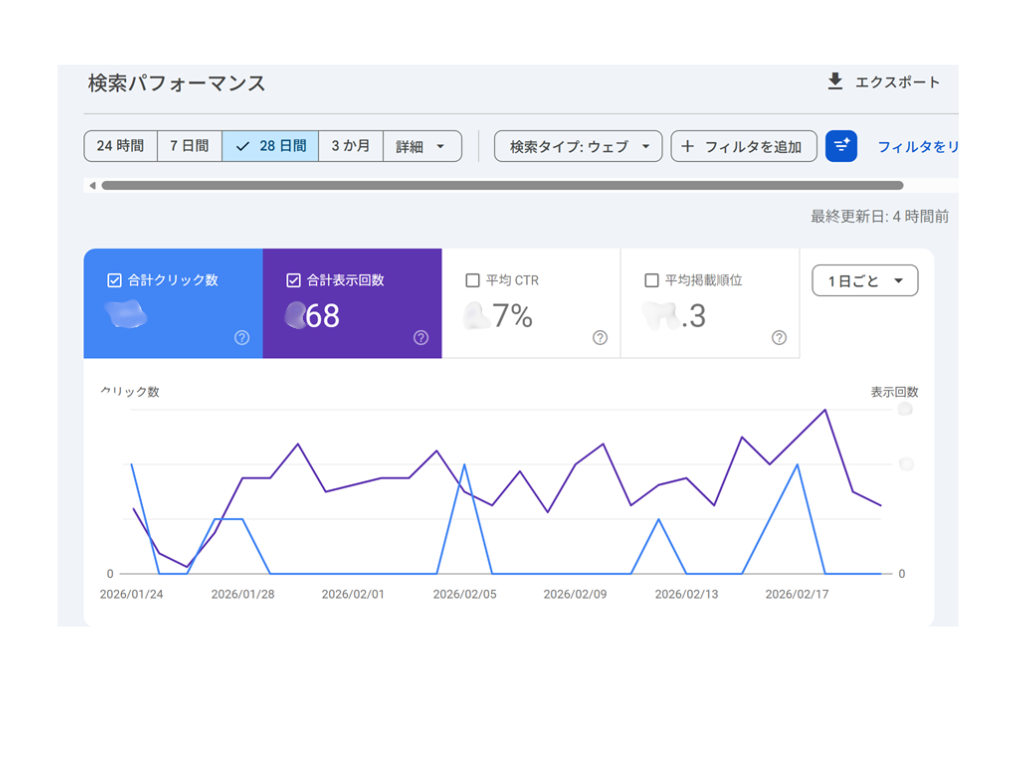Select the 3か月 date range tab
Image resolution: width=1024 pixels, height=768 pixels.
coord(351,145)
